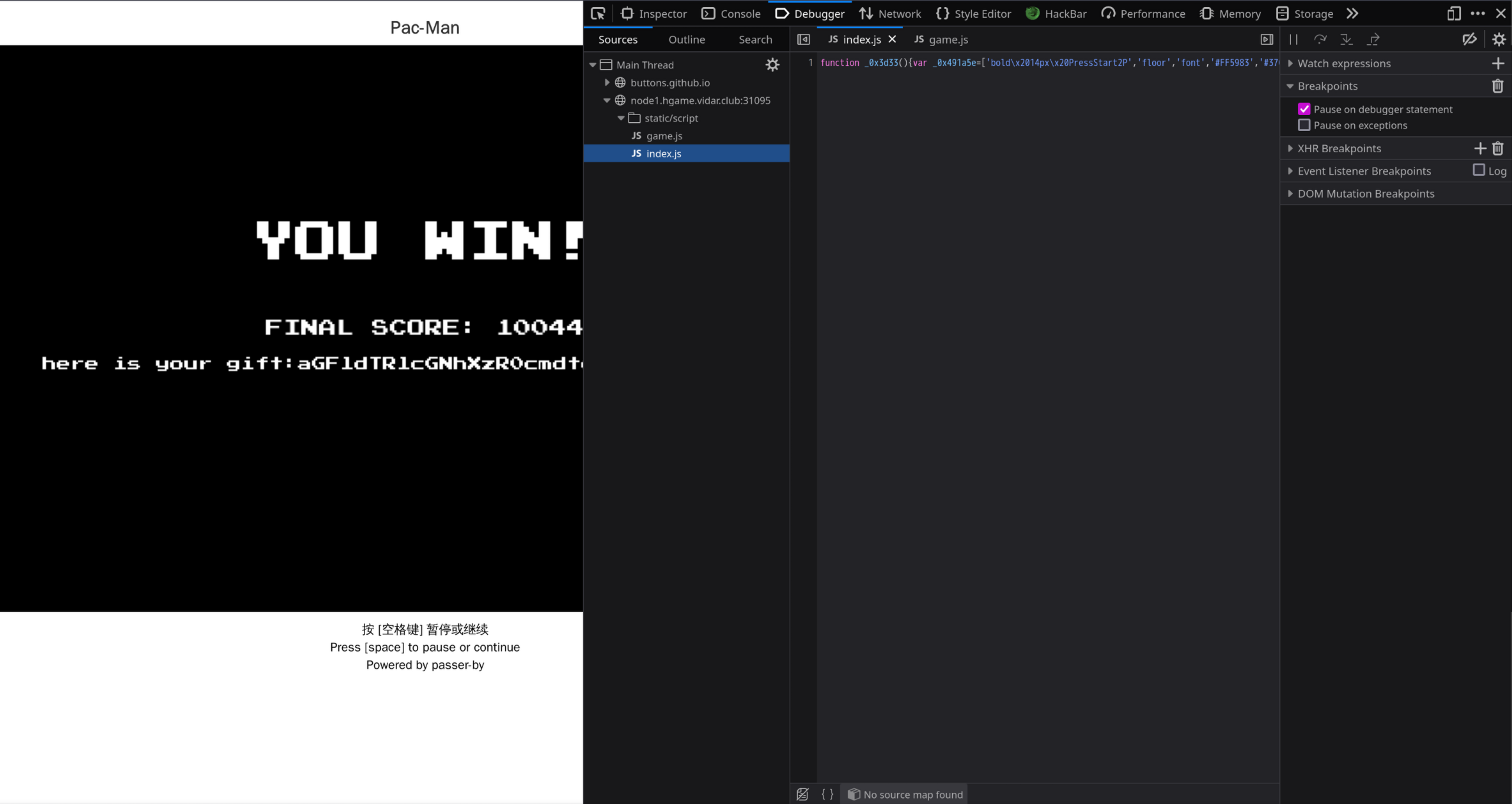Viewport: 1512px width, 804px height.
Task: Enable the event Log checkbox
Action: [x=1478, y=170]
